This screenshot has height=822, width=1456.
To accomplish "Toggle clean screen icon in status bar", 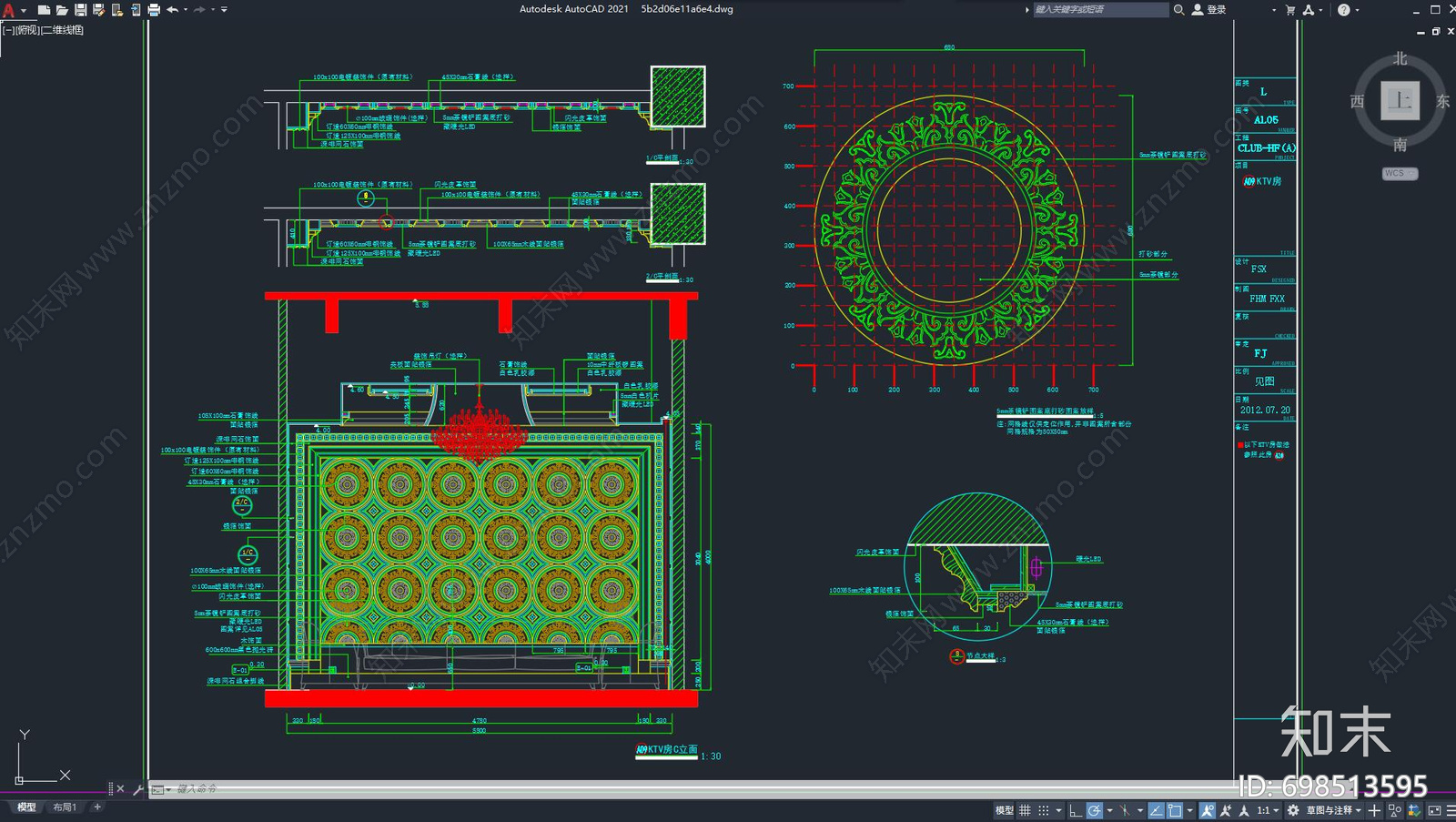I will (1435, 810).
